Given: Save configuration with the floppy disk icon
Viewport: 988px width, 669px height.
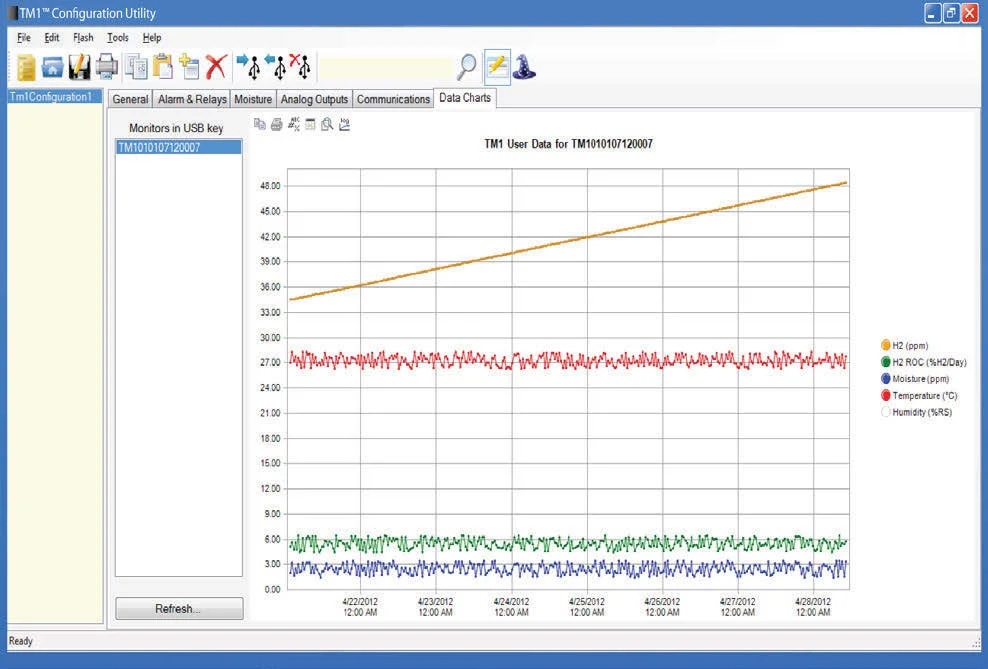Looking at the screenshot, I should (79, 67).
